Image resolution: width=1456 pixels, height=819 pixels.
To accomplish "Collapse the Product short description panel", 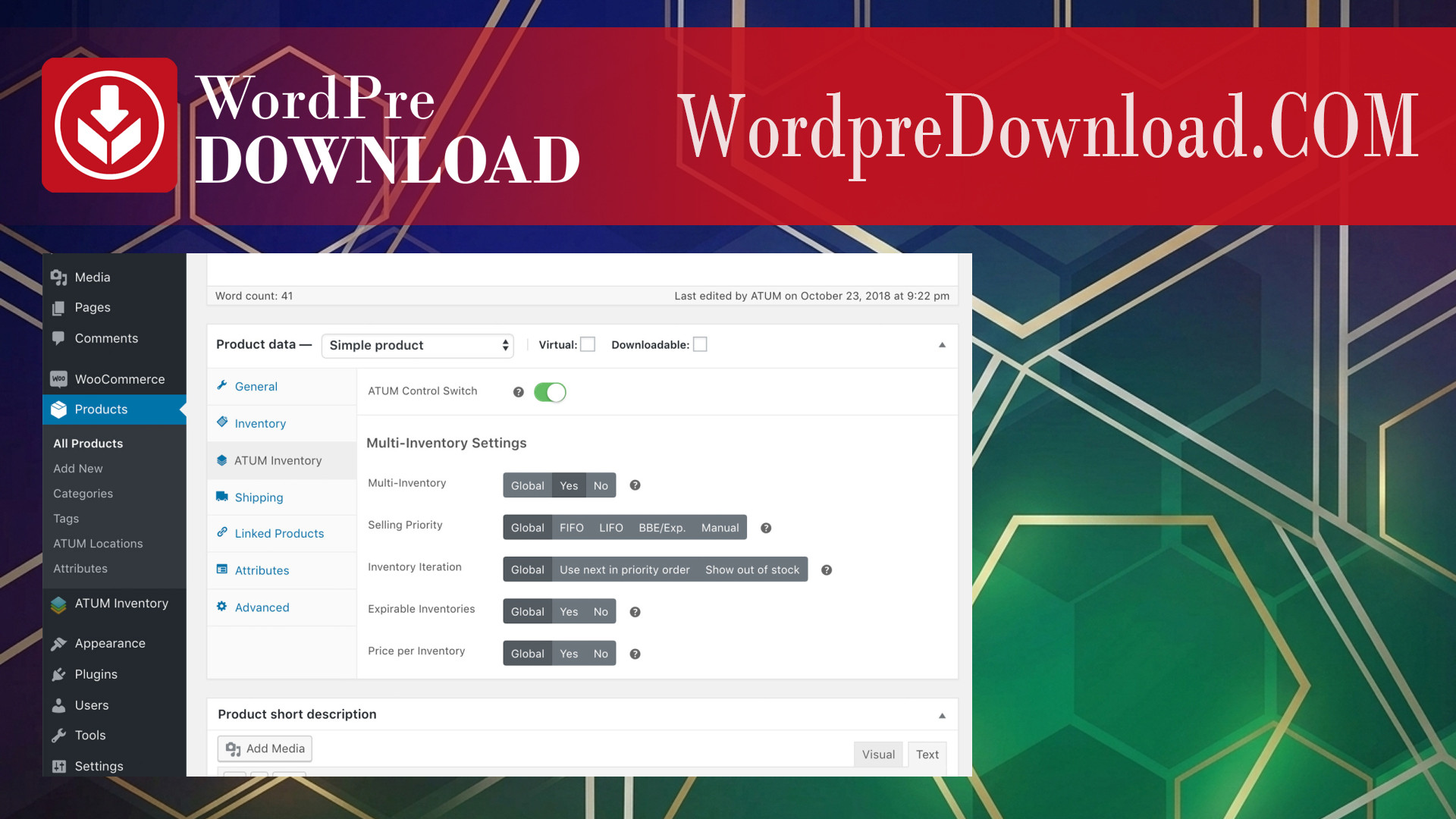I will tap(942, 715).
